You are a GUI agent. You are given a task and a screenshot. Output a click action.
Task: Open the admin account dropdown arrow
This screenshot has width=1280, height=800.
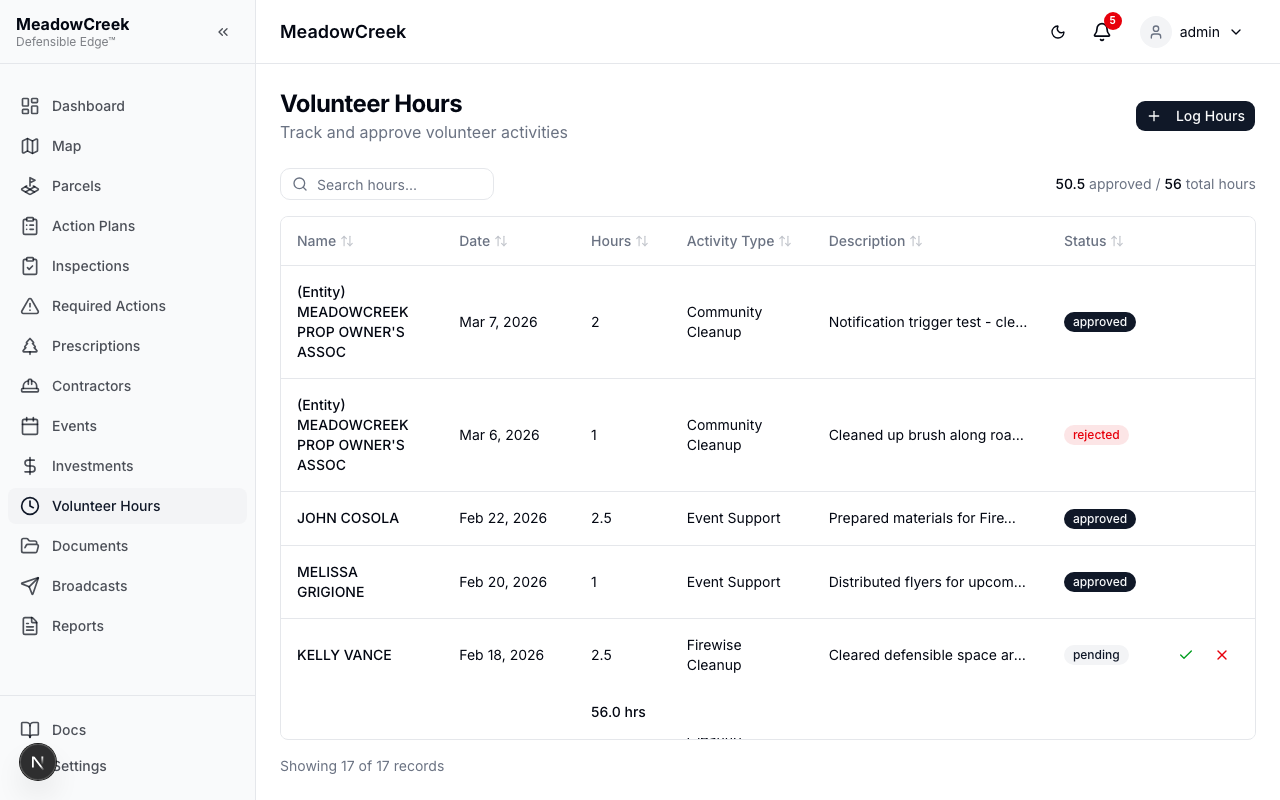[x=1236, y=32]
